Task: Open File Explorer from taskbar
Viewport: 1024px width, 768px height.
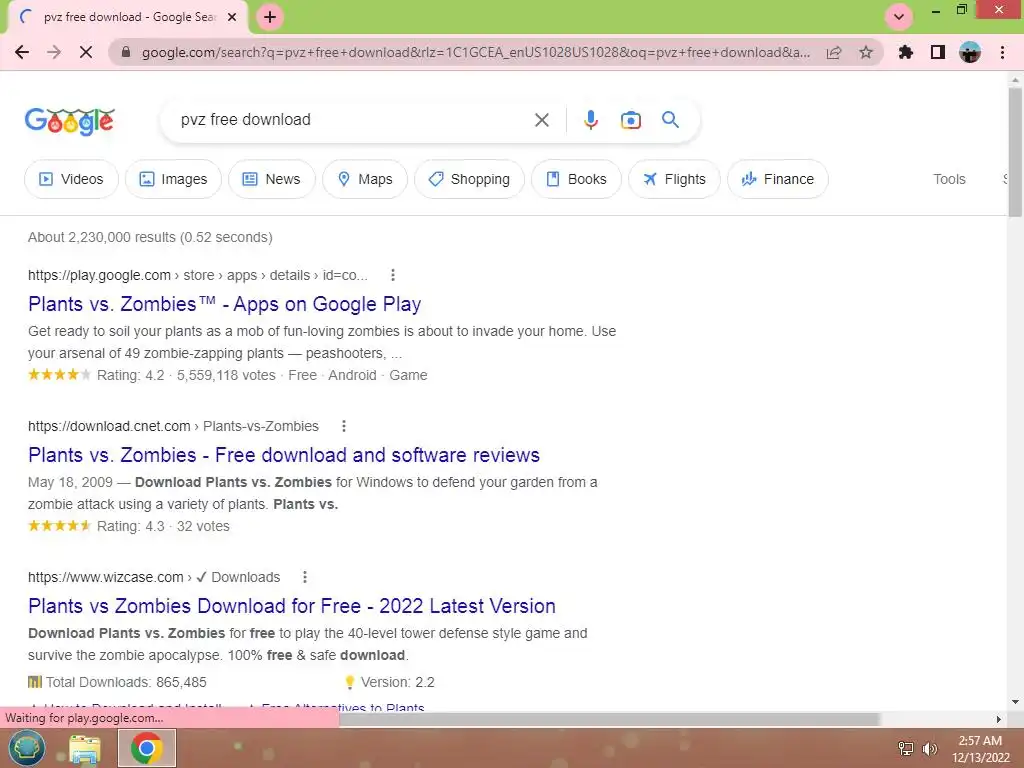Action: click(x=85, y=748)
